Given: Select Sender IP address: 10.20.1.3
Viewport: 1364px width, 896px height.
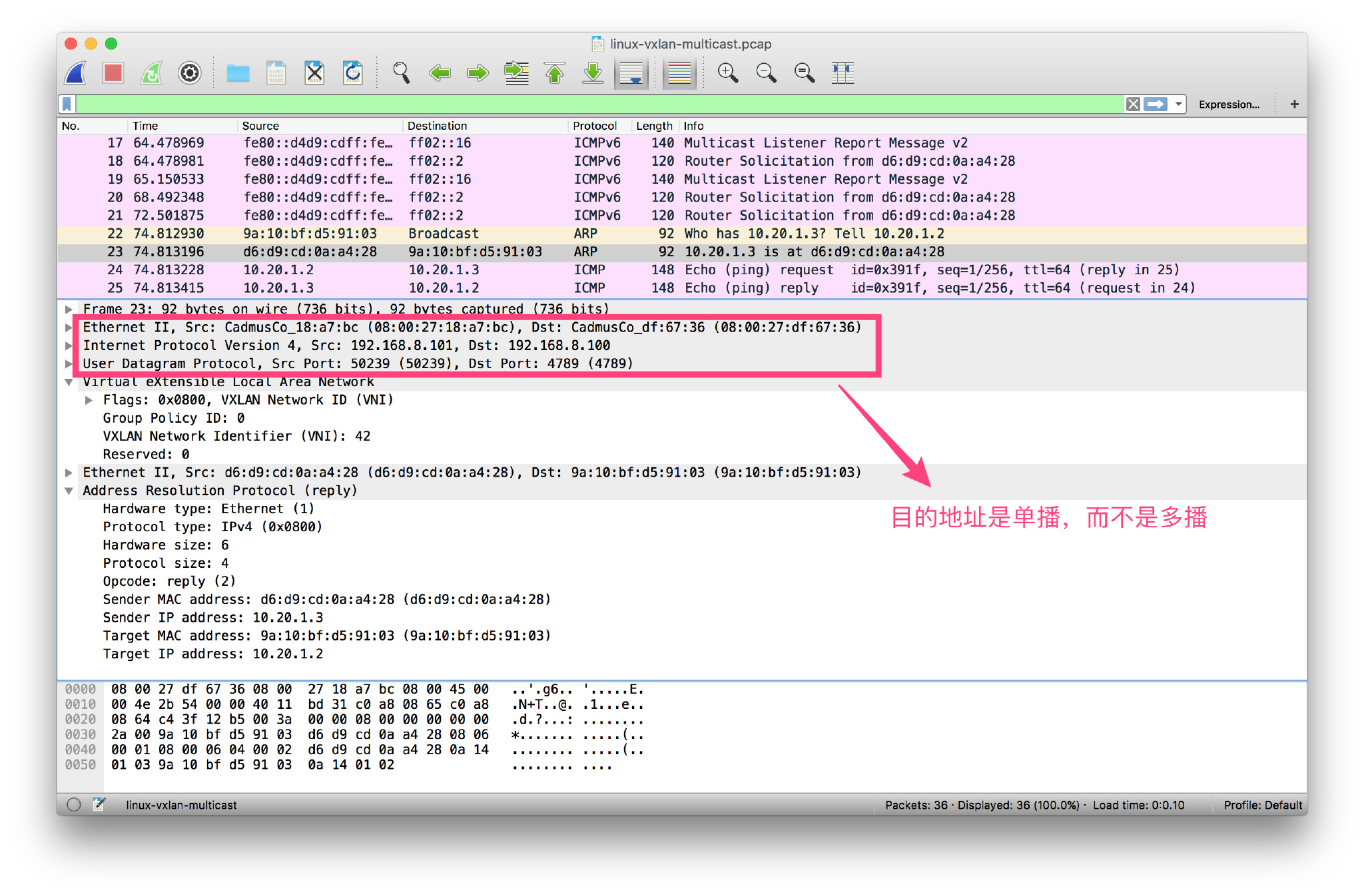Looking at the screenshot, I should point(213,618).
